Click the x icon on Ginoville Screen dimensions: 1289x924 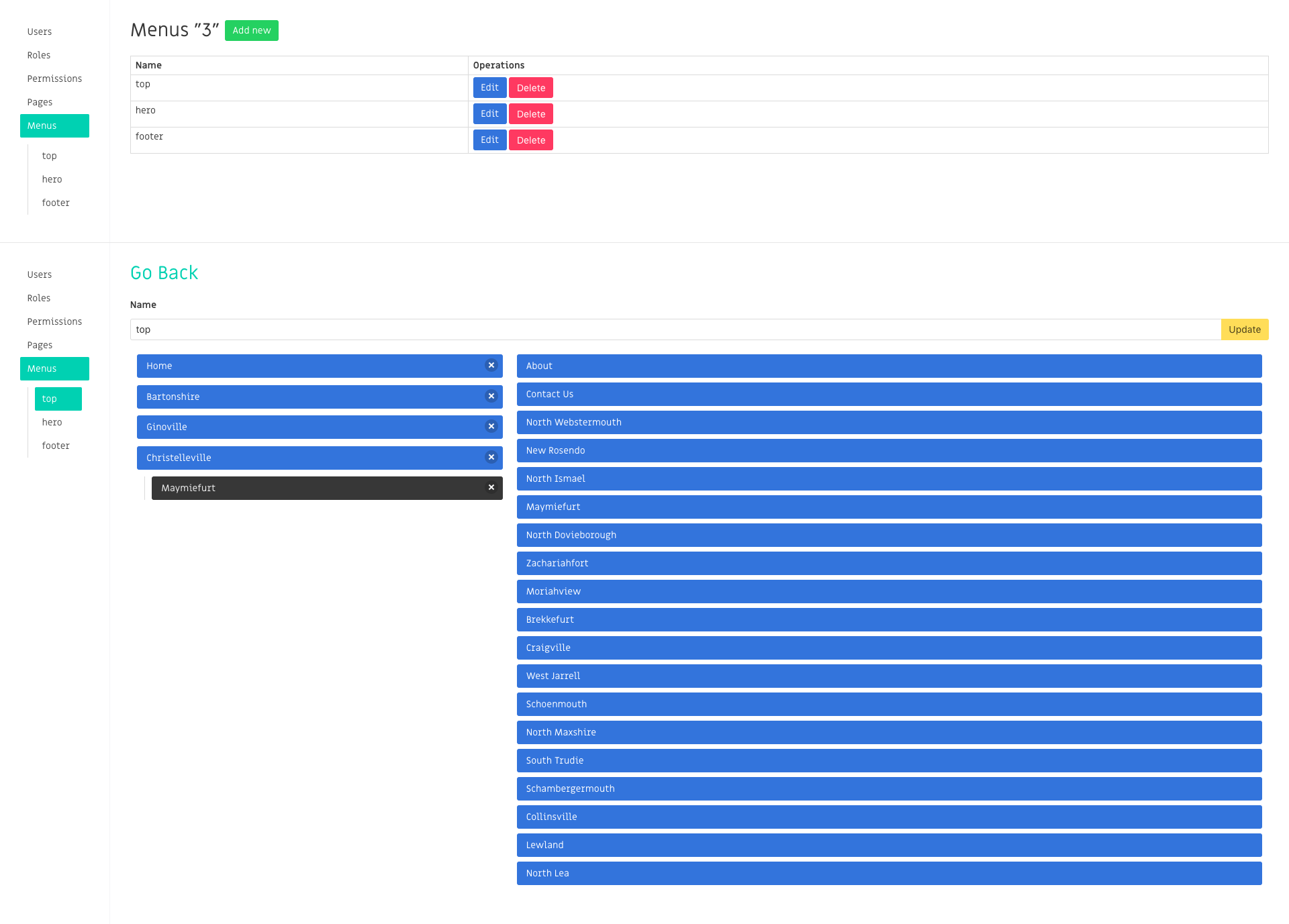tap(491, 427)
